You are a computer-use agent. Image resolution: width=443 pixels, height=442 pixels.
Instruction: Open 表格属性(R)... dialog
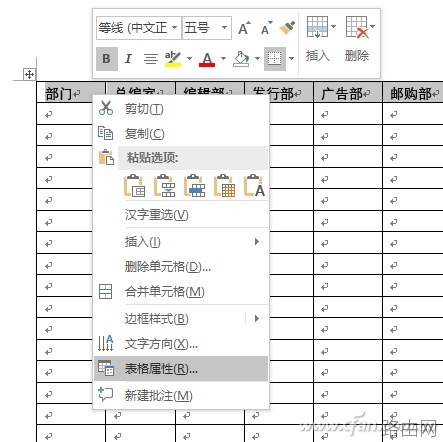click(180, 369)
